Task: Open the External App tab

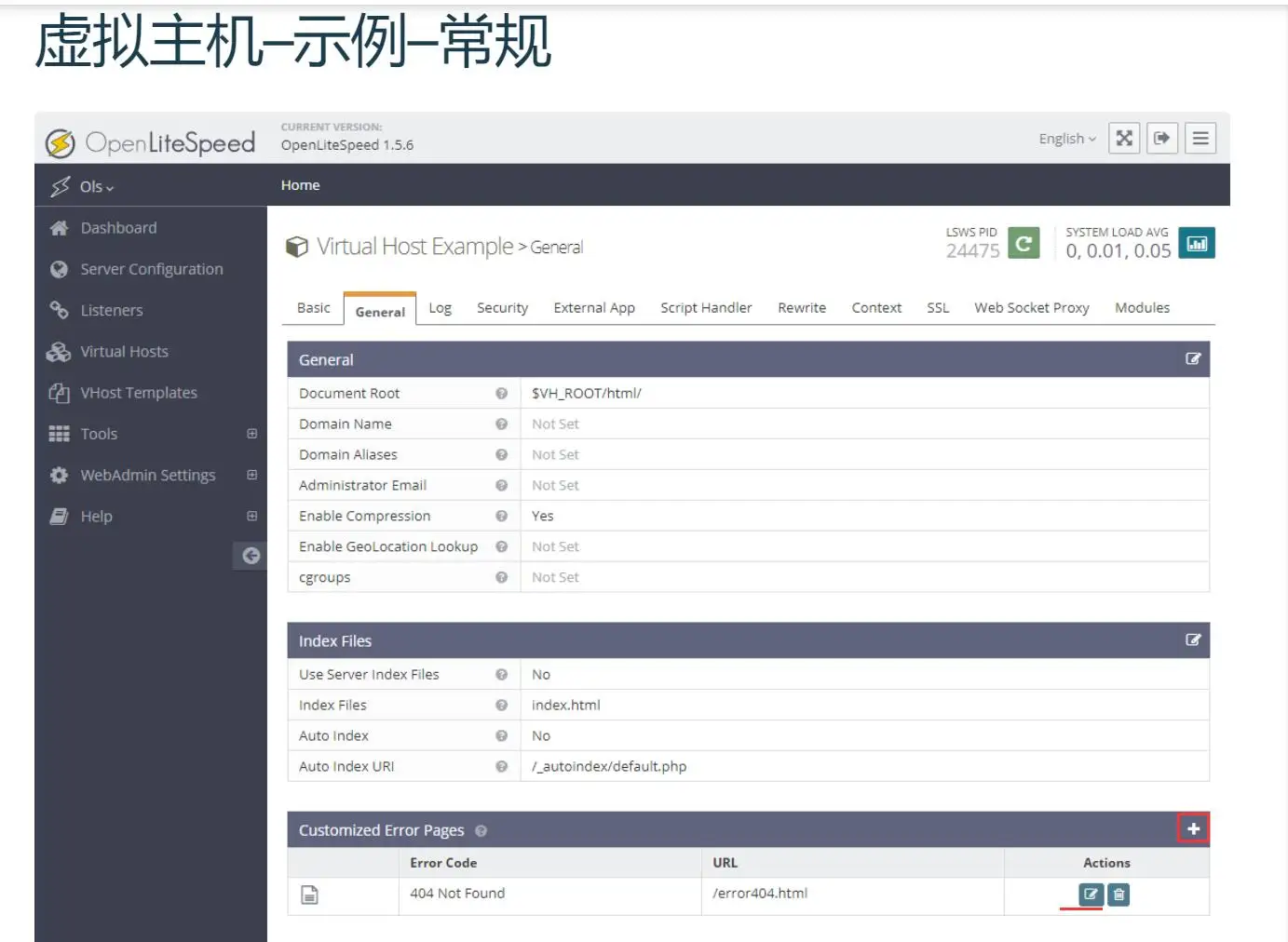Action: pos(594,308)
